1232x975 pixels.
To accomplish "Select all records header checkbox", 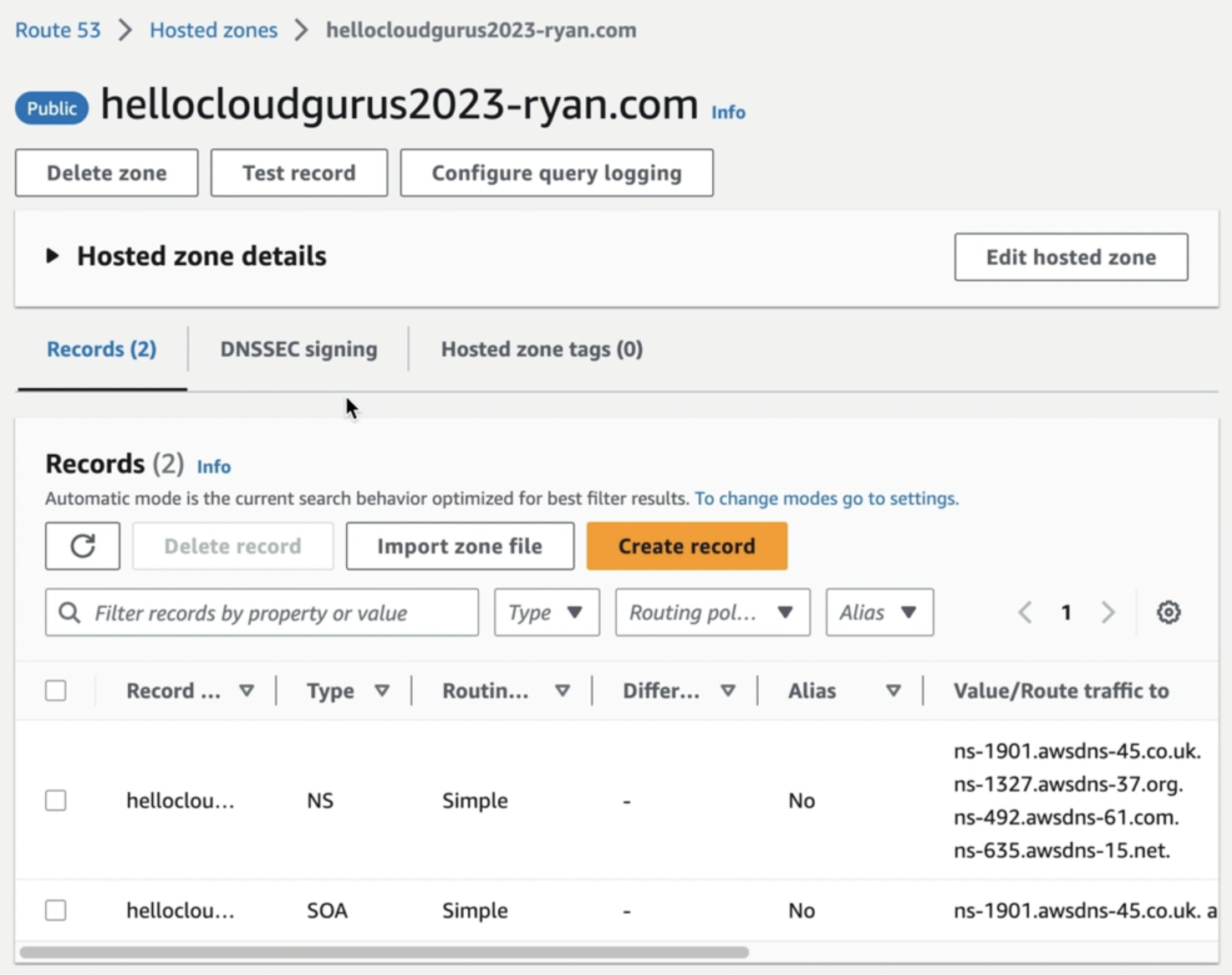I will pos(56,691).
